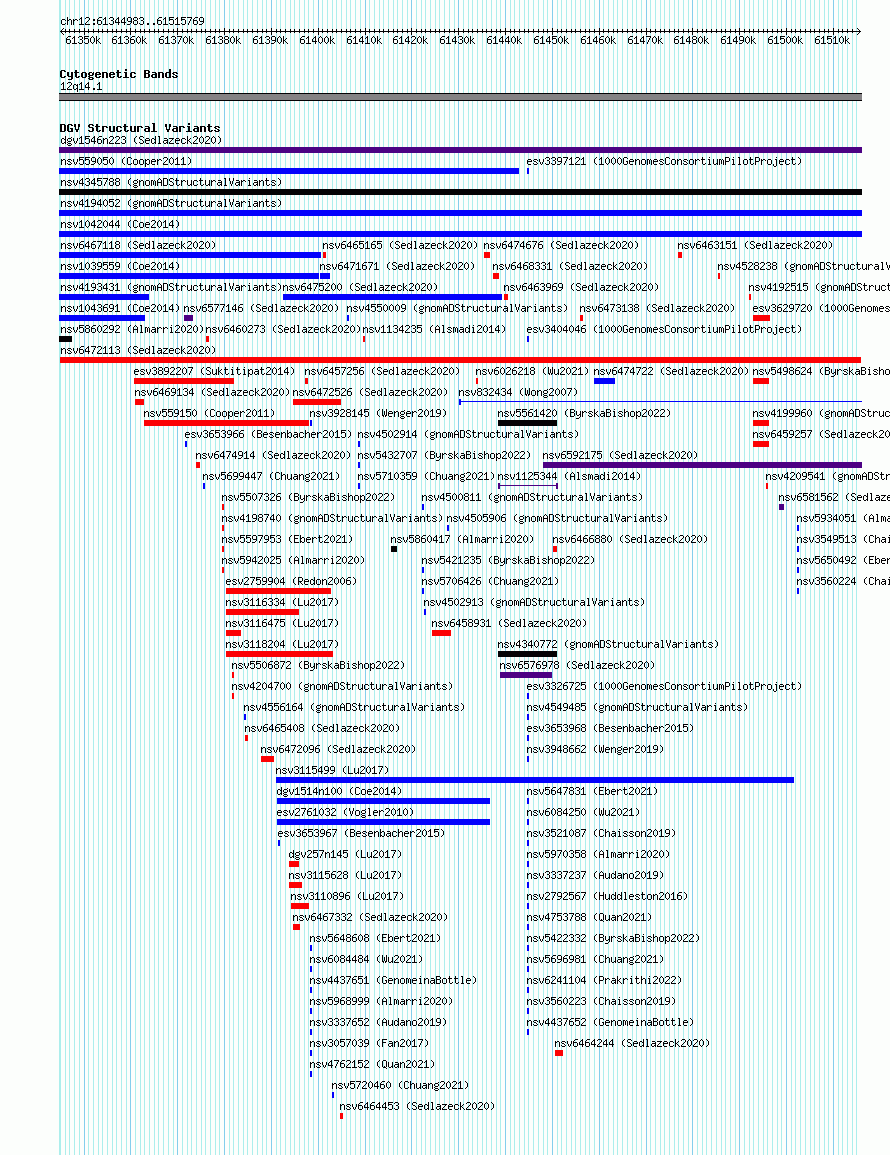The image size is (890, 1155).
Task: Click the red bar beneath esv2759904 (Redon2006)
Action: (x=278, y=591)
